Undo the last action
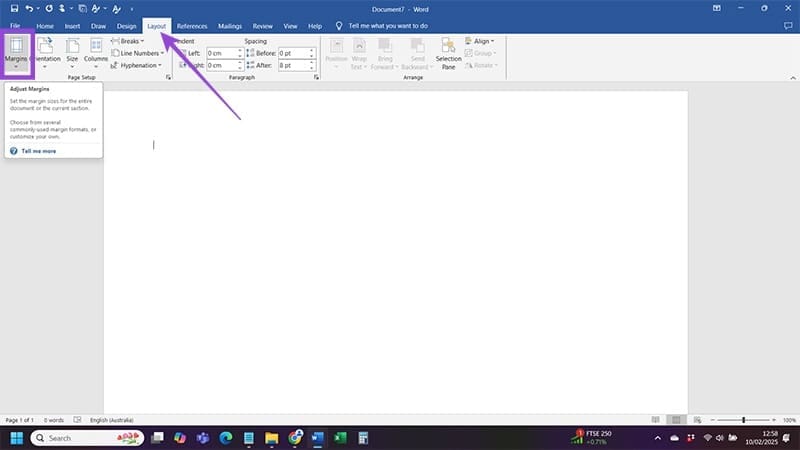Image resolution: width=800 pixels, height=450 pixels. 30,8
